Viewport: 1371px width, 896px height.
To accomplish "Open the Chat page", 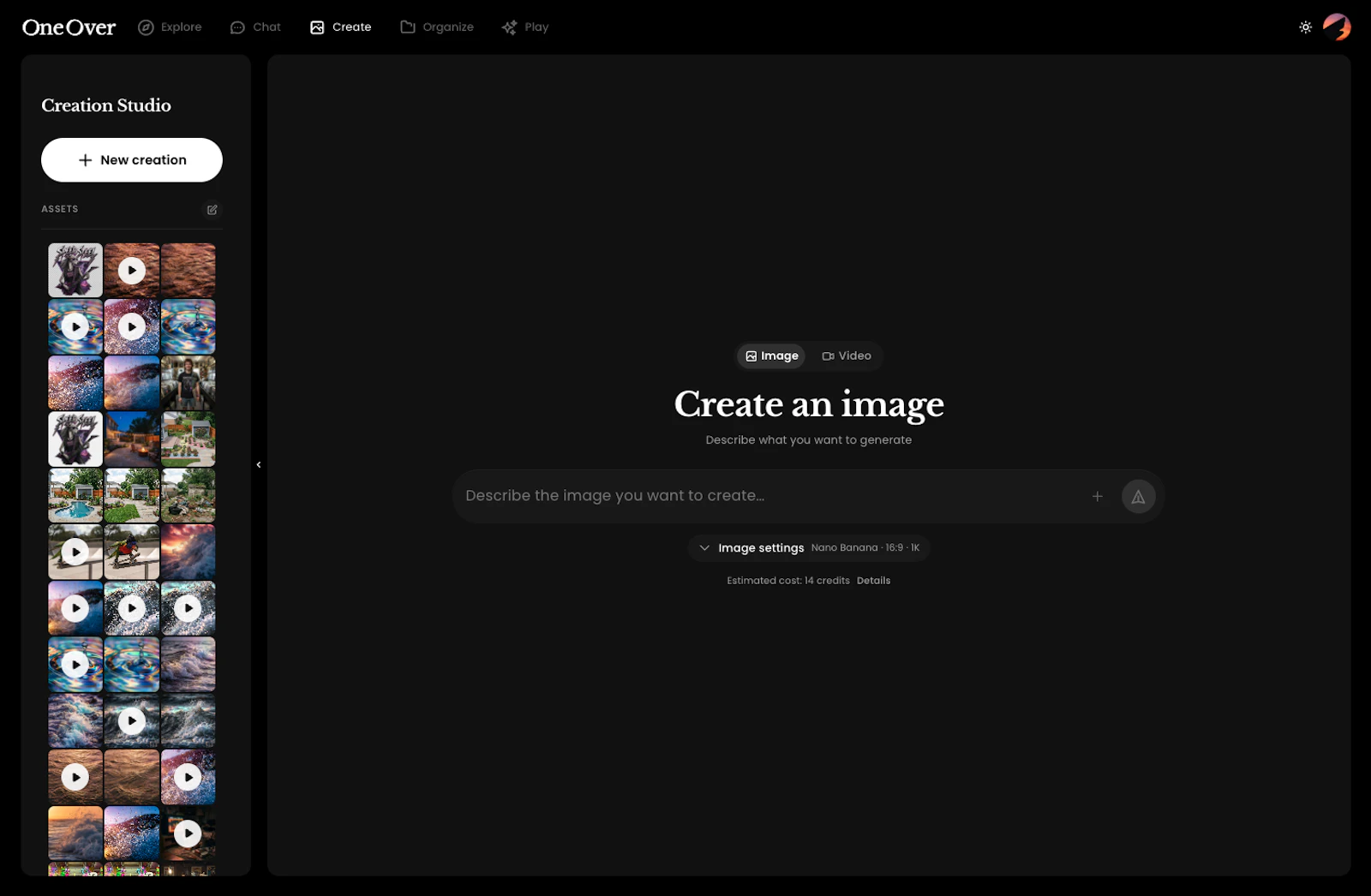I will pyautogui.click(x=255, y=27).
